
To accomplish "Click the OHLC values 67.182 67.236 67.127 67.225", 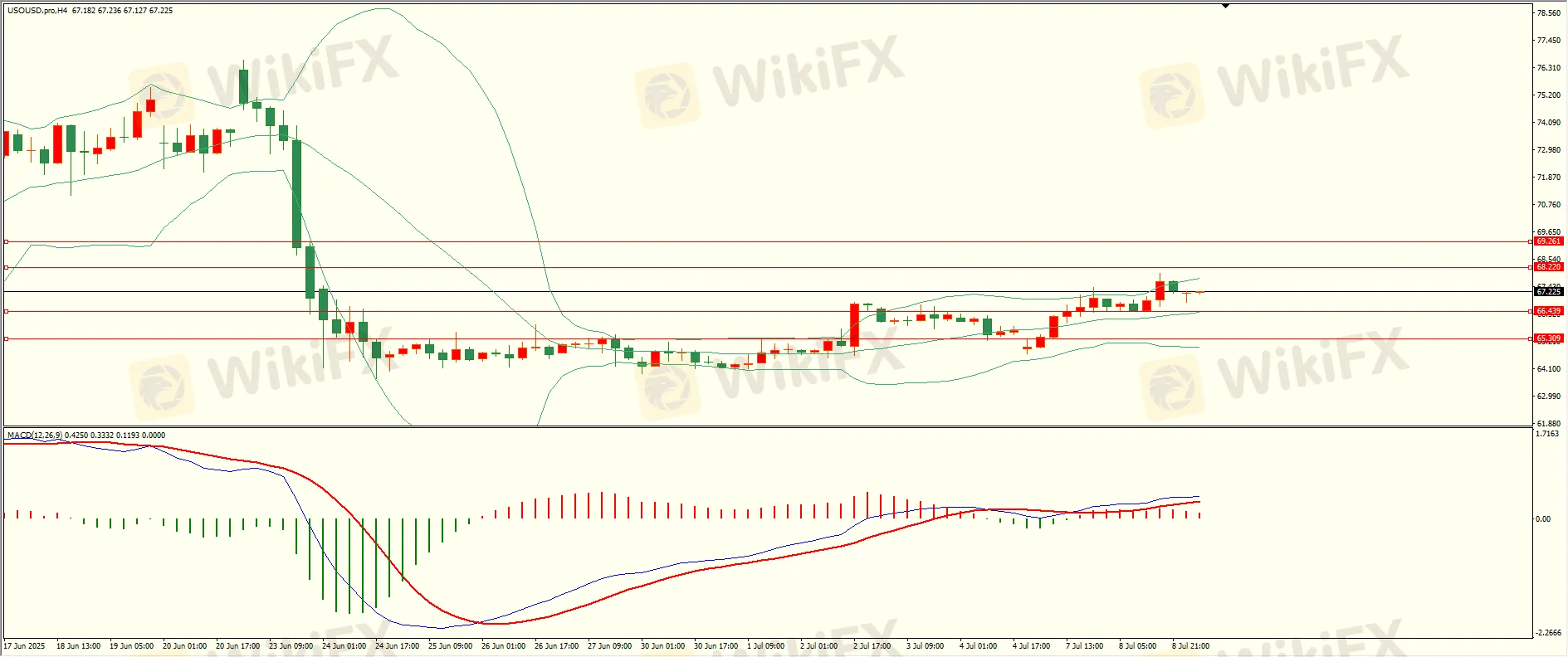I will pos(123,11).
